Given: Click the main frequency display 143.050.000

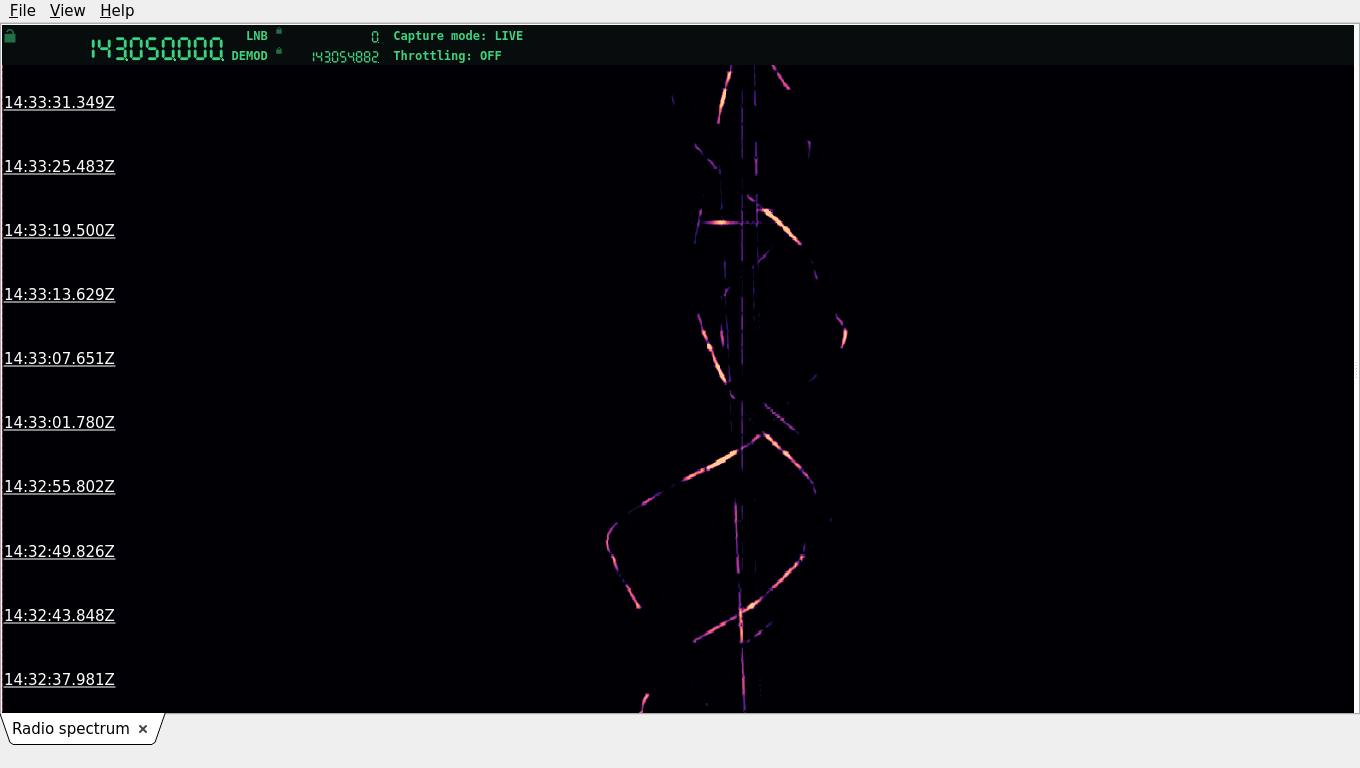Looking at the screenshot, I should (x=157, y=49).
